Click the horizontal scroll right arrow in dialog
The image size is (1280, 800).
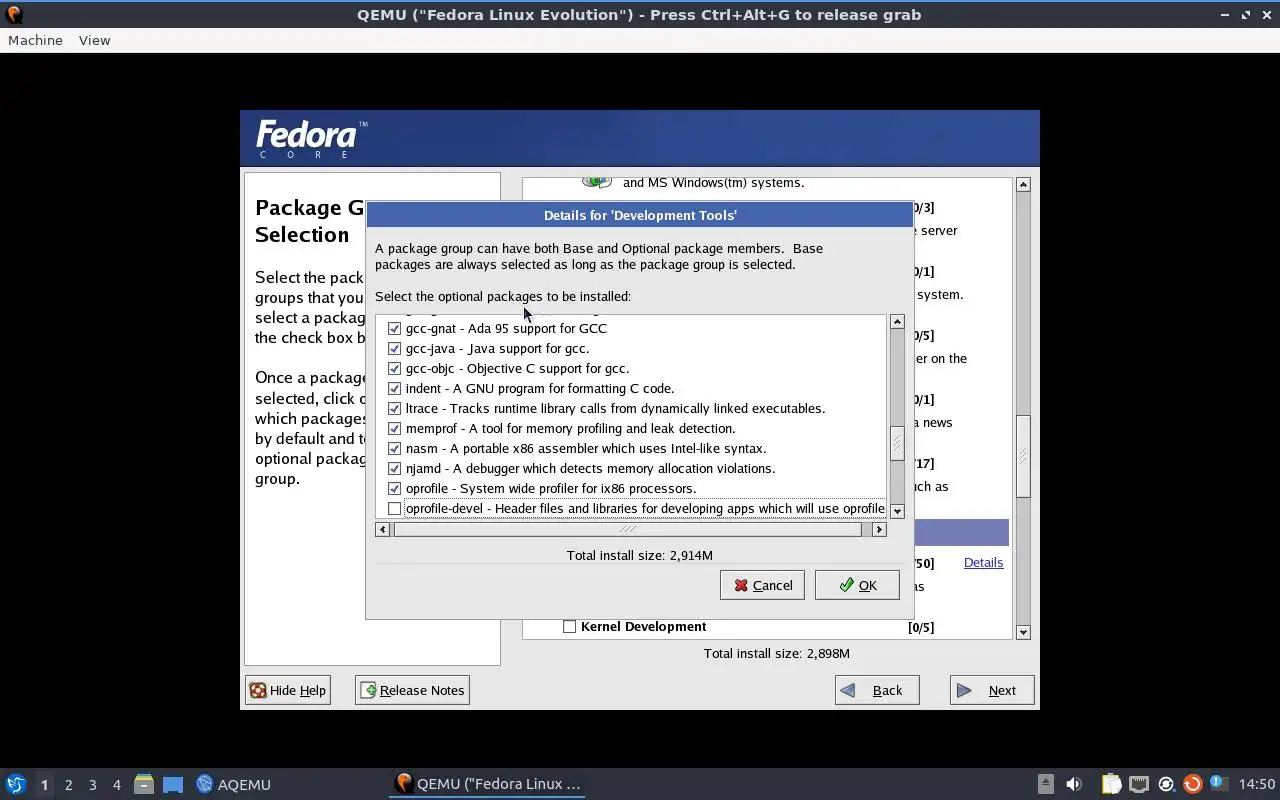pos(879,529)
